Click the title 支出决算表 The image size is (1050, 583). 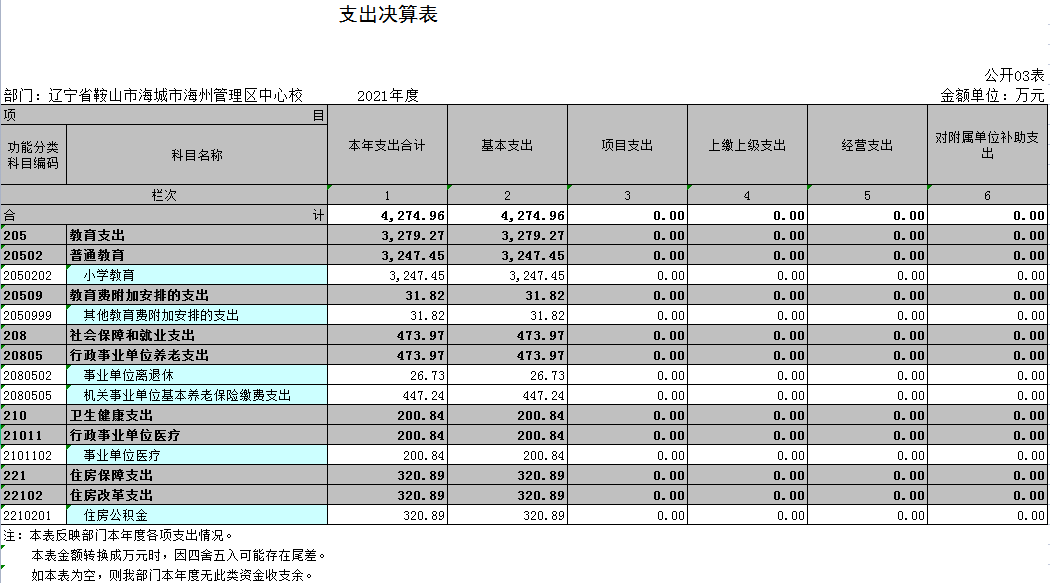coord(388,15)
